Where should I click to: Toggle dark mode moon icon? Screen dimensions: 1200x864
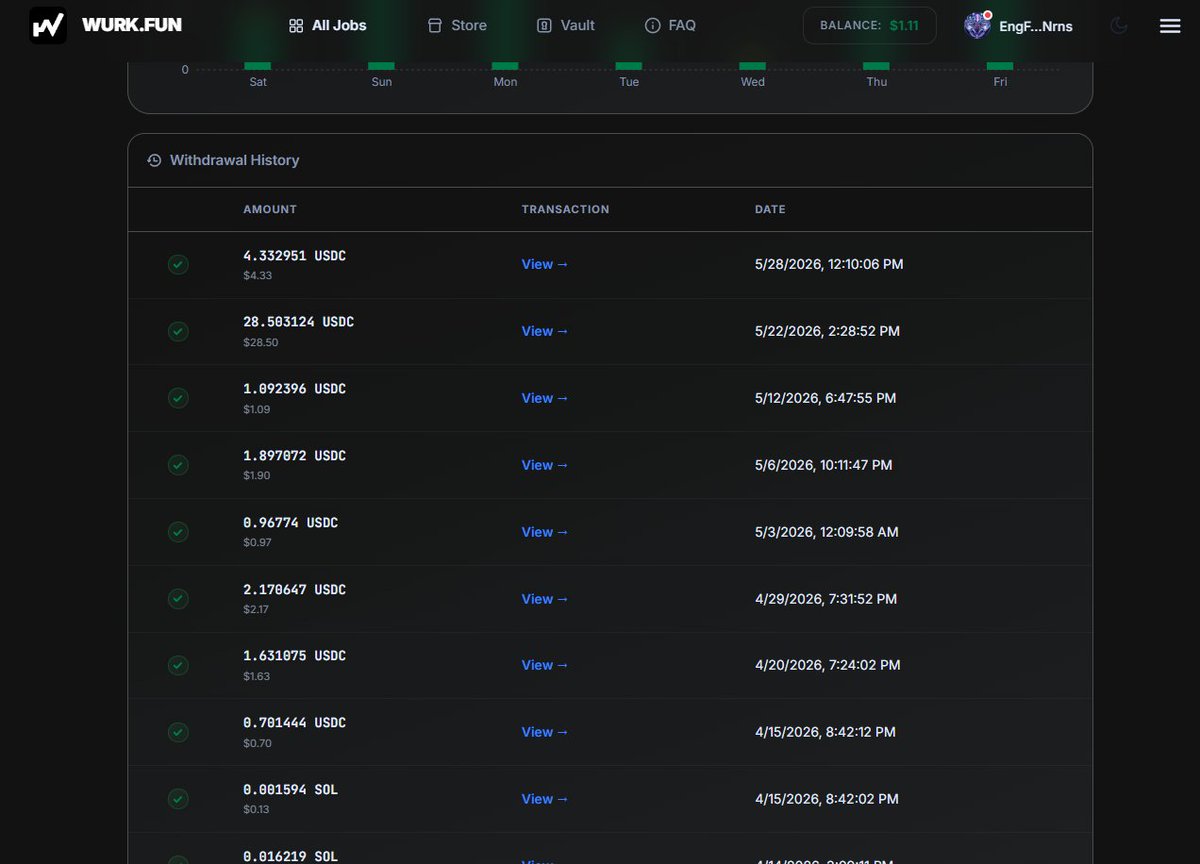tap(1119, 26)
